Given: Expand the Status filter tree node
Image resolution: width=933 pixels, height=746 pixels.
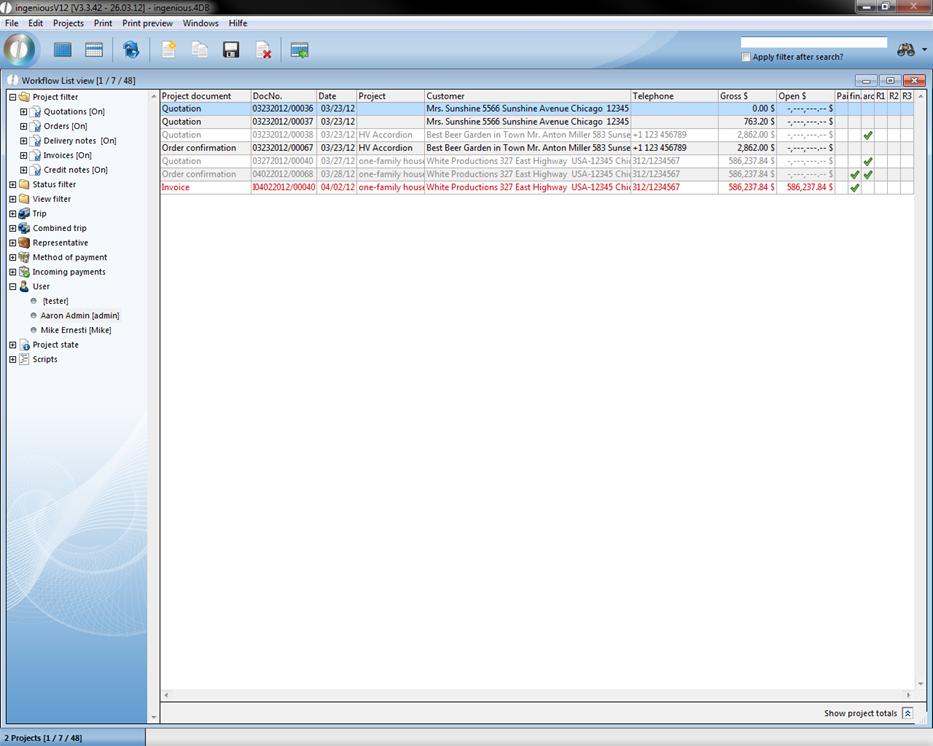Looking at the screenshot, I should click(13, 185).
